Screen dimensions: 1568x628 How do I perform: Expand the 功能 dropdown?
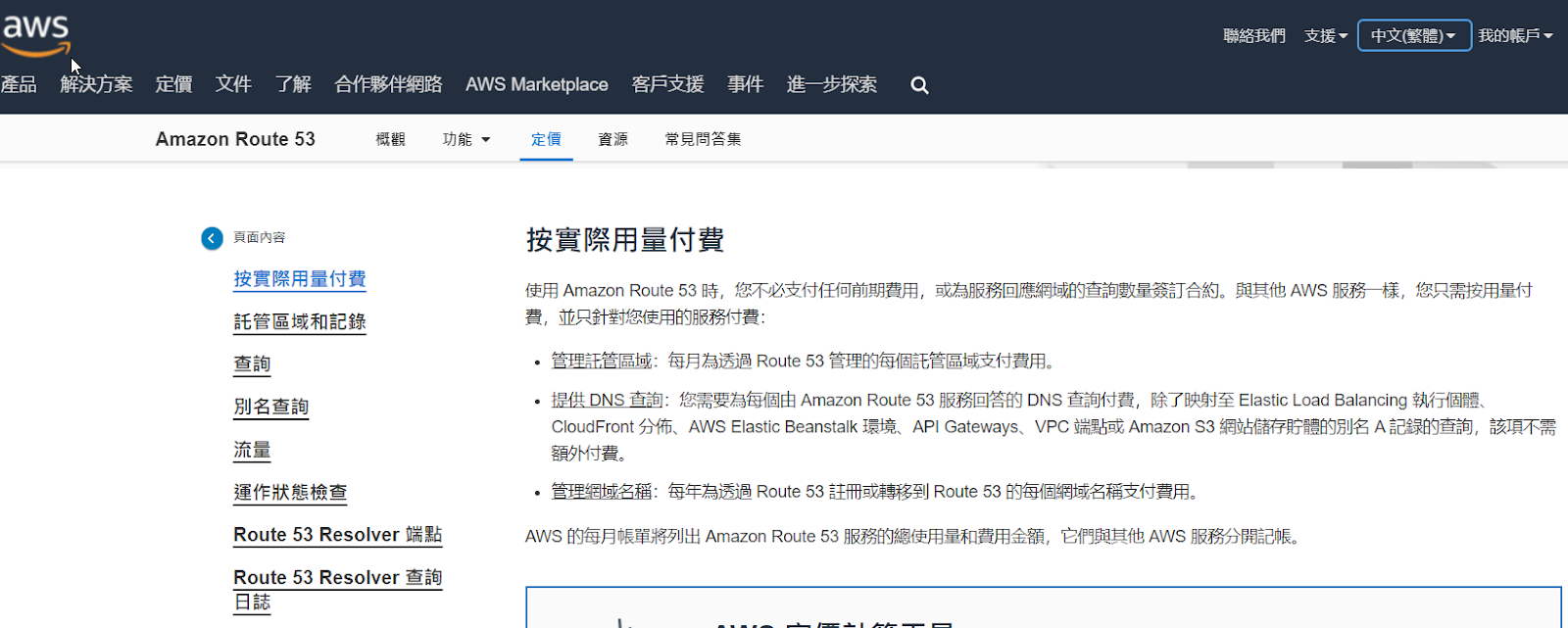(x=466, y=139)
